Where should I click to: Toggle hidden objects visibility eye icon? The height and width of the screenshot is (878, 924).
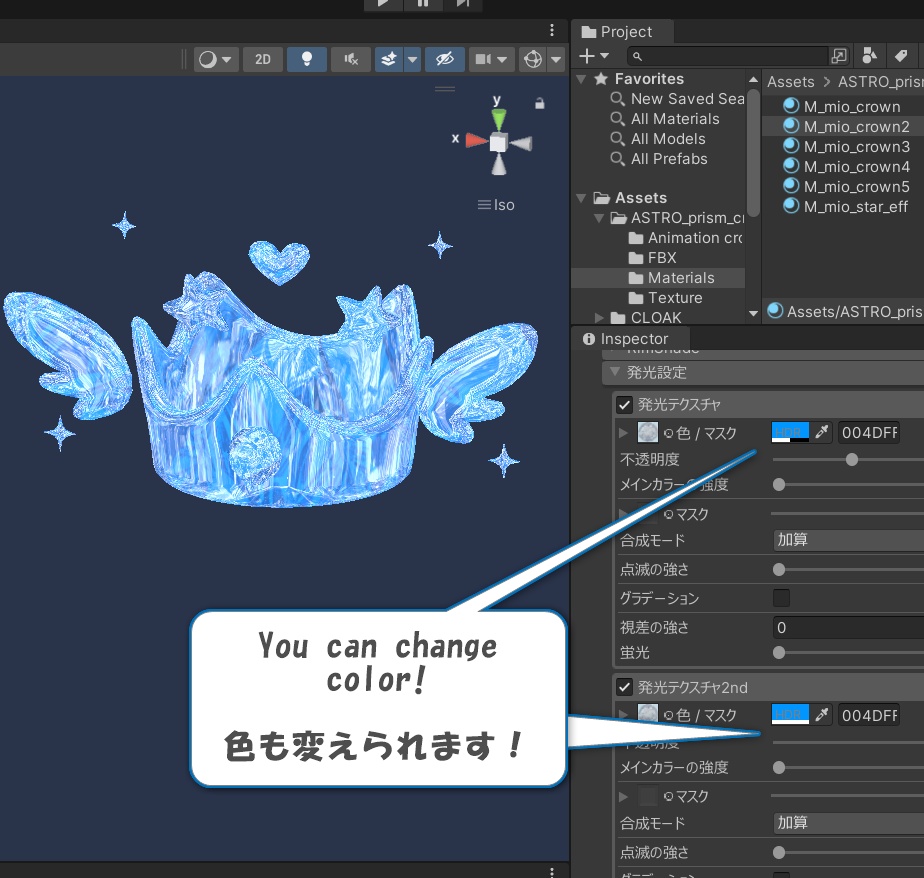(x=444, y=59)
